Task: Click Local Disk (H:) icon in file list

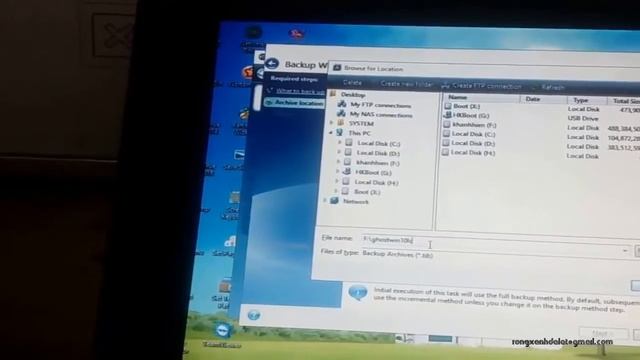Action: tap(446, 152)
